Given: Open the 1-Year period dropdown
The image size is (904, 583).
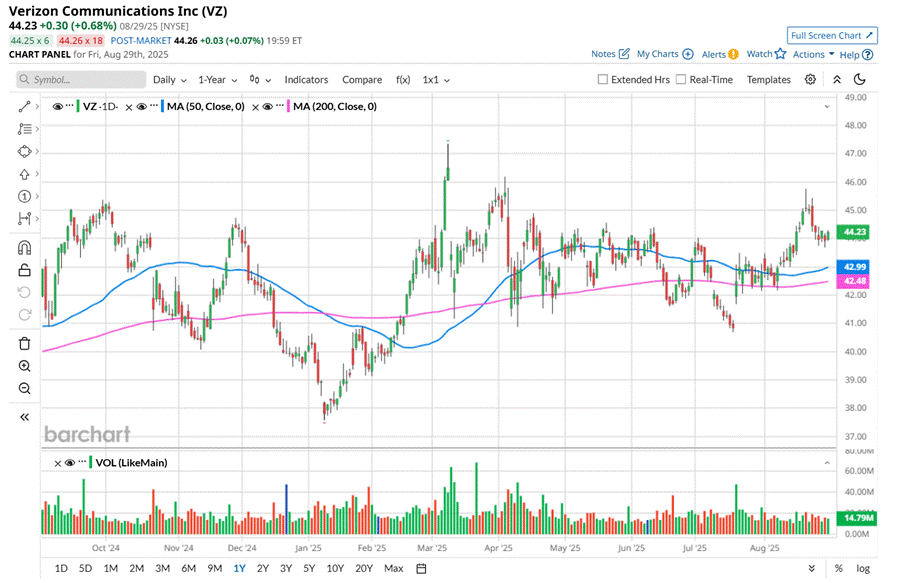Looking at the screenshot, I should click(217, 80).
